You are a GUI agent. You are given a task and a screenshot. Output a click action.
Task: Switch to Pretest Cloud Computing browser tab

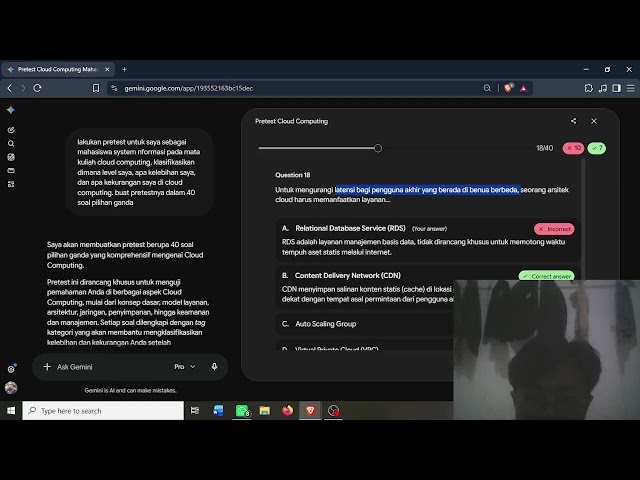tap(57, 69)
